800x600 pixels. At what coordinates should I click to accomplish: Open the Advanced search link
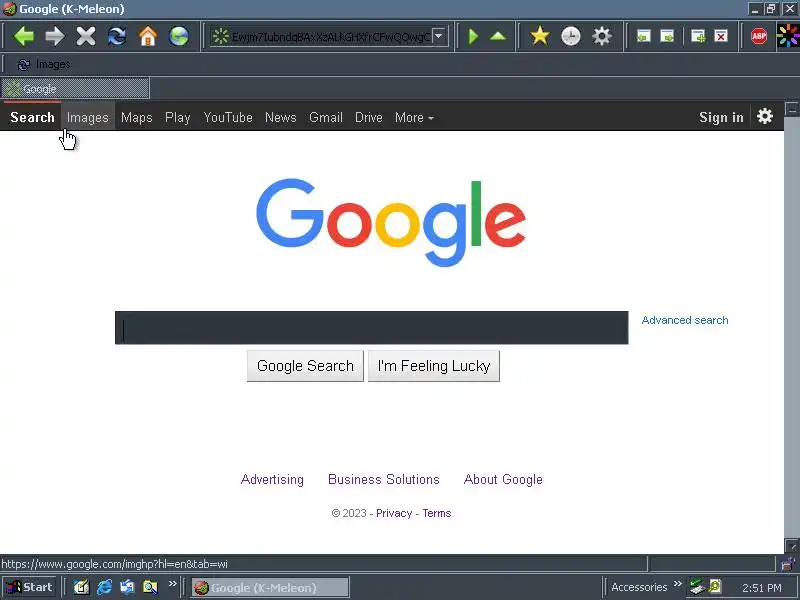(x=685, y=320)
